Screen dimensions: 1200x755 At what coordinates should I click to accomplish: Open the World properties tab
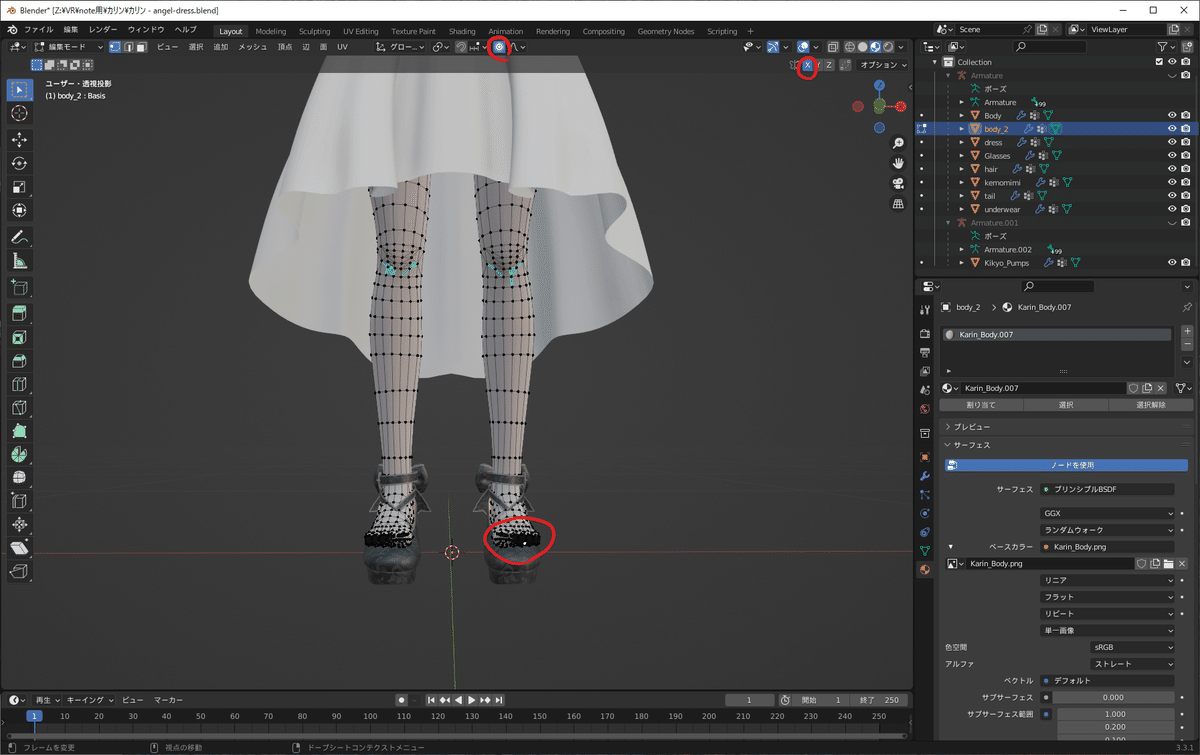tap(925, 408)
